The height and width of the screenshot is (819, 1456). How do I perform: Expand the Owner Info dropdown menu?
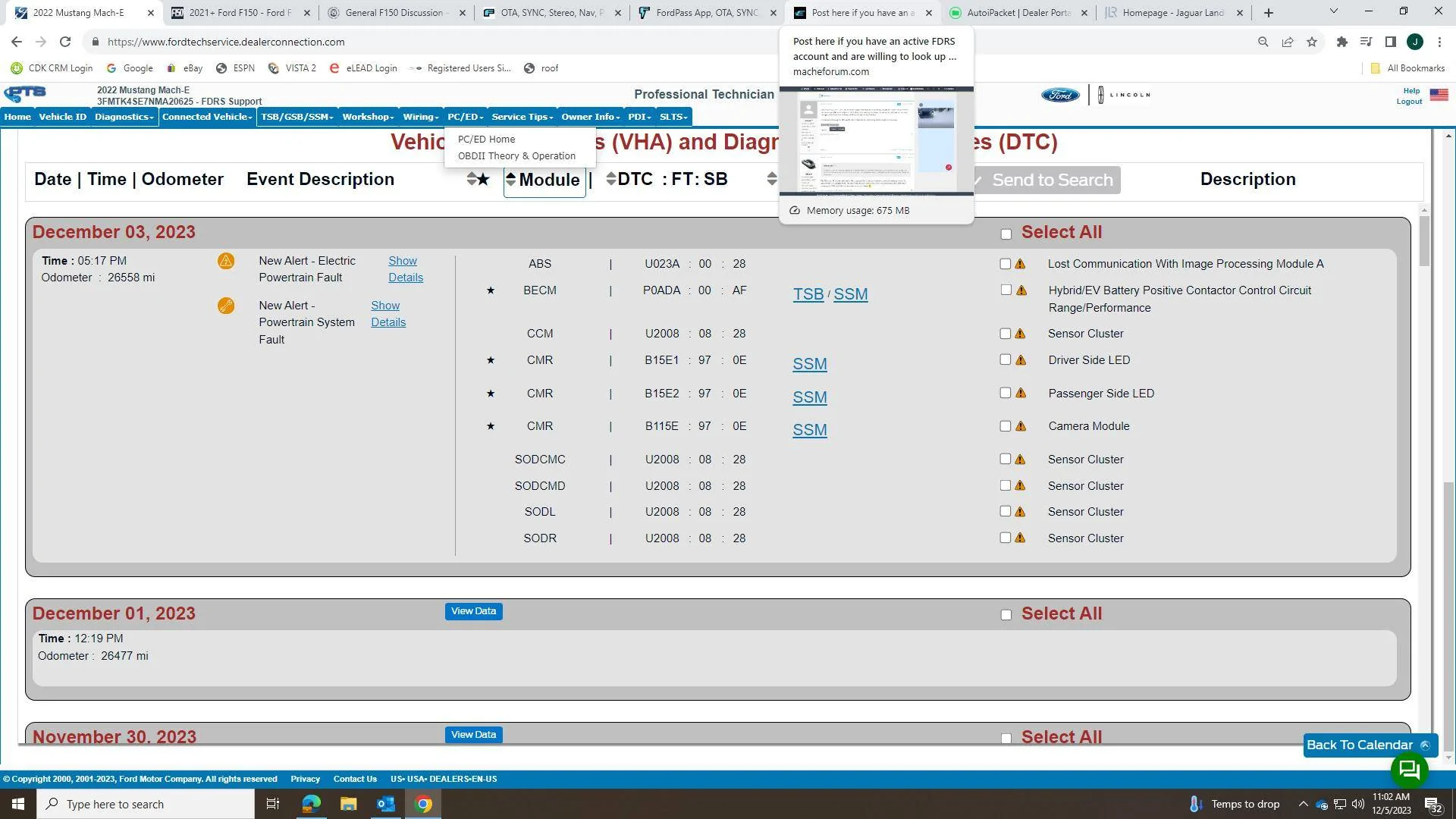coord(590,117)
